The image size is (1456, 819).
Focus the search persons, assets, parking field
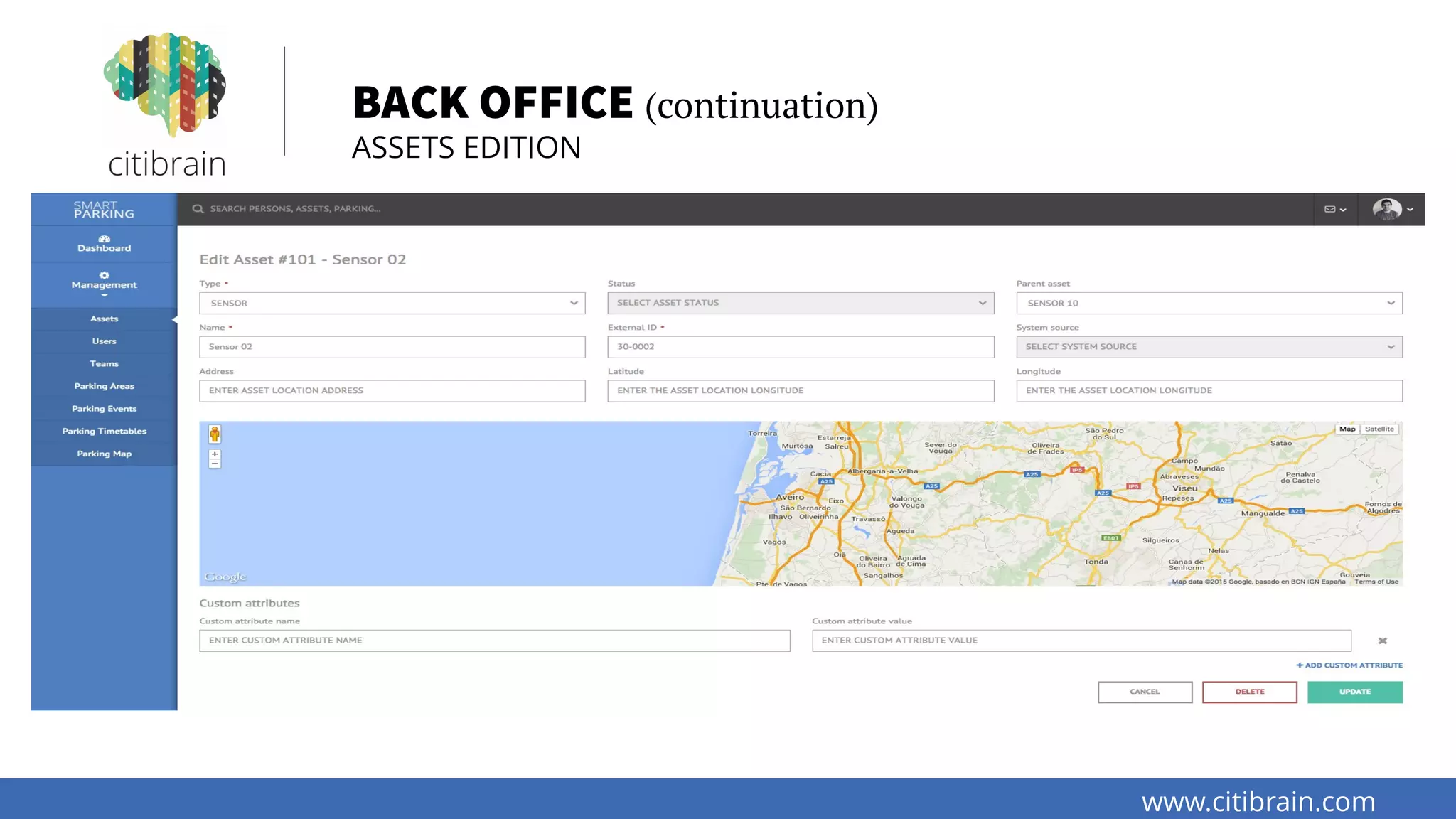[295, 209]
